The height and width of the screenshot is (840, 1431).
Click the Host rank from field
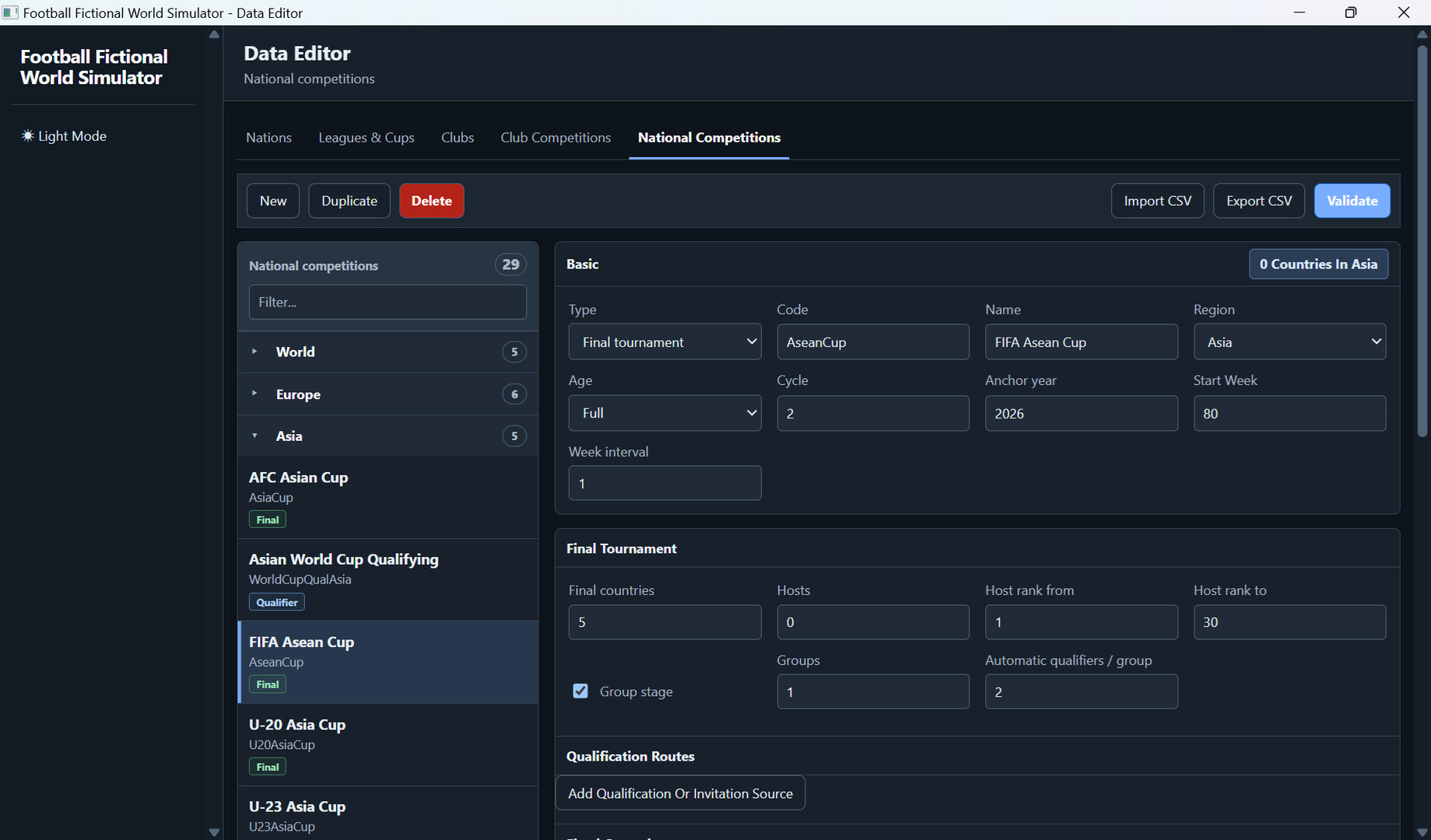tap(1082, 622)
